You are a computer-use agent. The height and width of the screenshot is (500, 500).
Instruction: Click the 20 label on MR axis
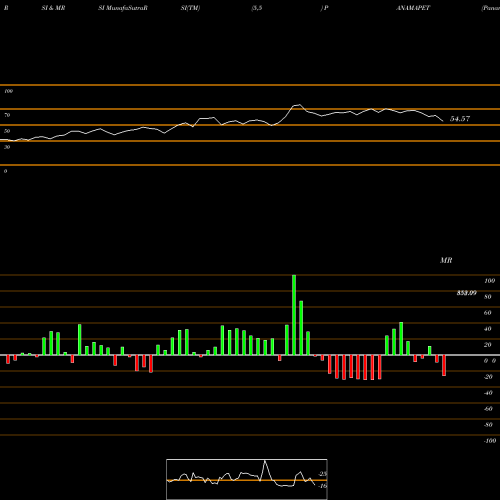(x=488, y=345)
